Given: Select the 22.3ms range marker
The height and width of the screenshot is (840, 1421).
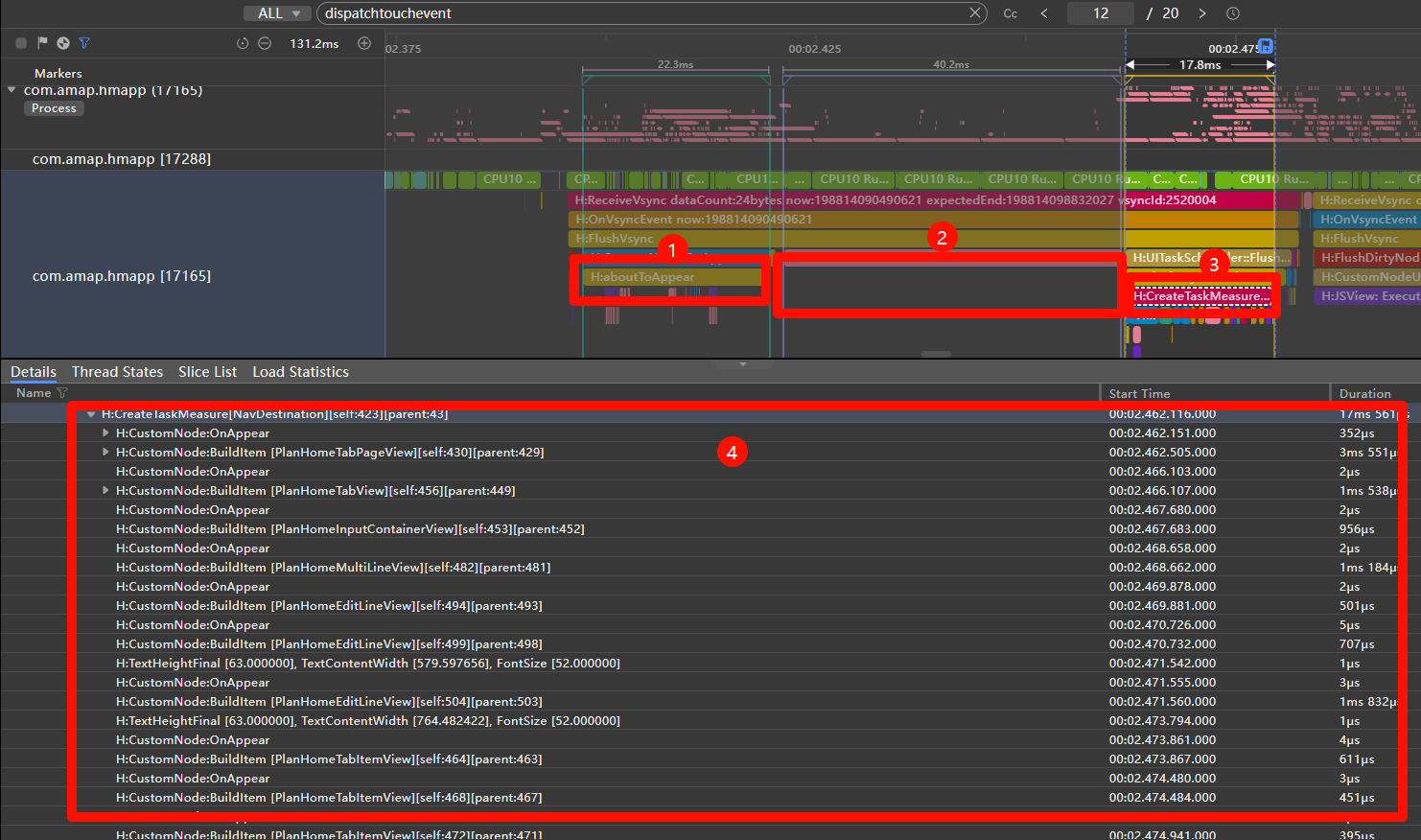Looking at the screenshot, I should [x=675, y=65].
